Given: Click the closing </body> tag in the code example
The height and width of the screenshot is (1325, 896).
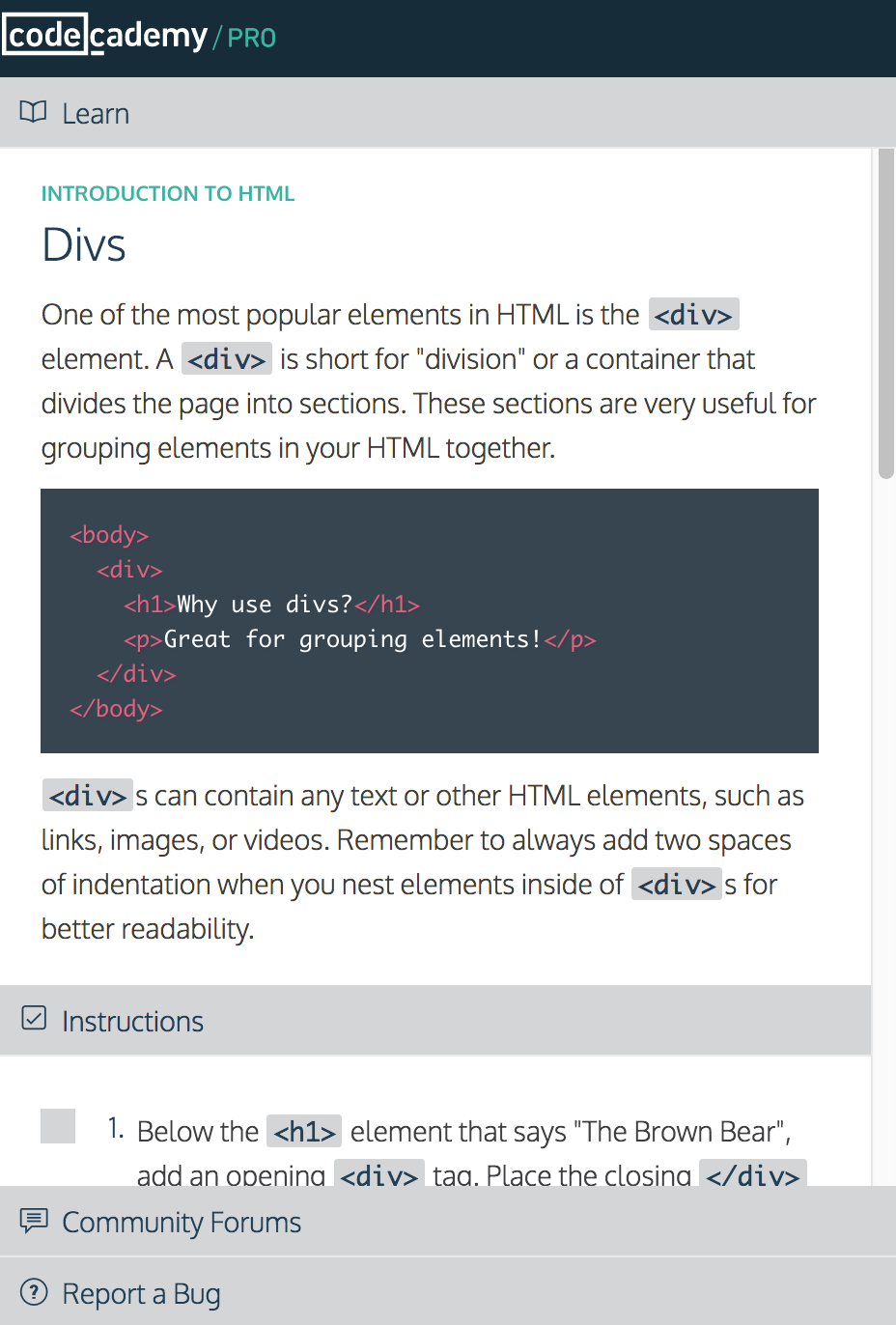Looking at the screenshot, I should tap(116, 709).
